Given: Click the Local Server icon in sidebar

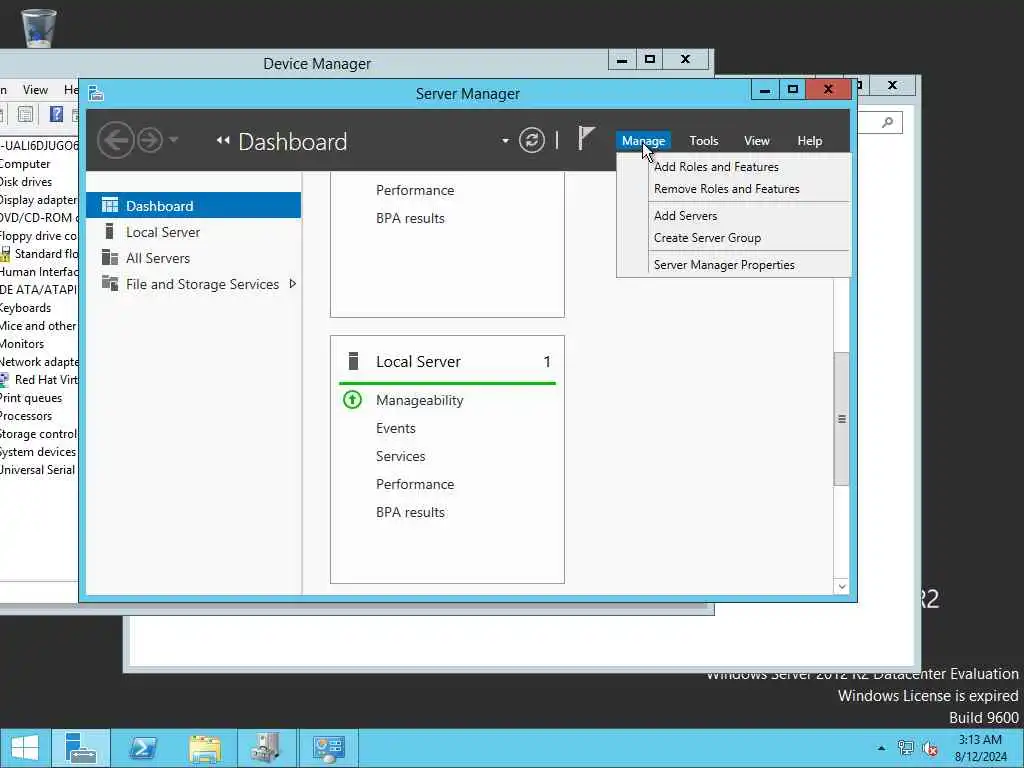Looking at the screenshot, I should click(110, 231).
